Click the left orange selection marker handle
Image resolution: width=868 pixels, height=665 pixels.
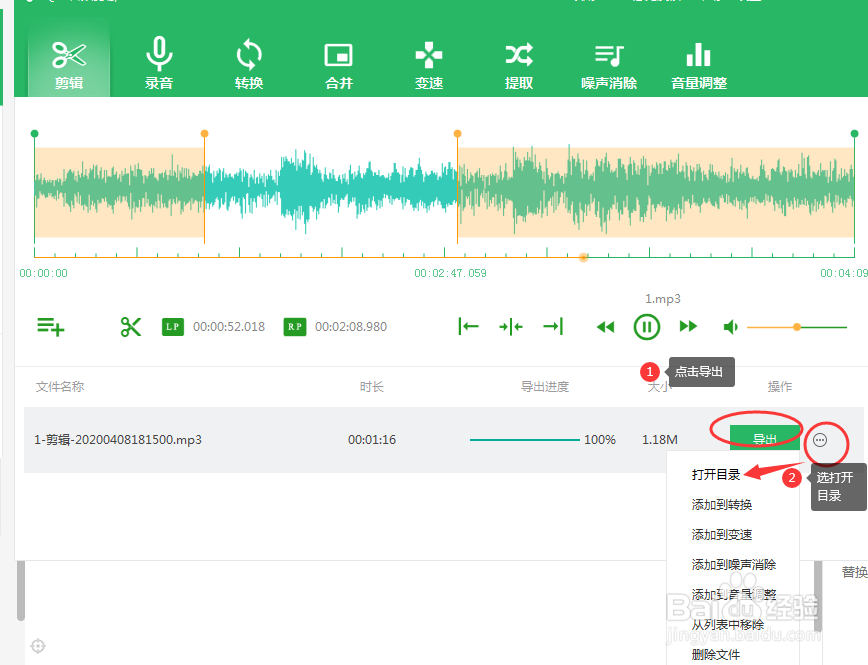click(204, 133)
